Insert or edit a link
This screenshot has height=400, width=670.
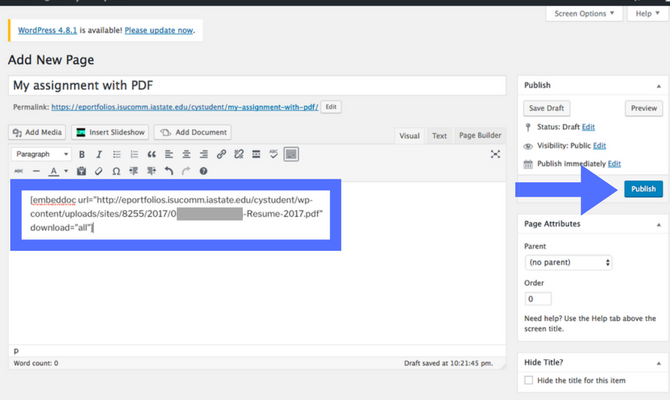[221, 154]
